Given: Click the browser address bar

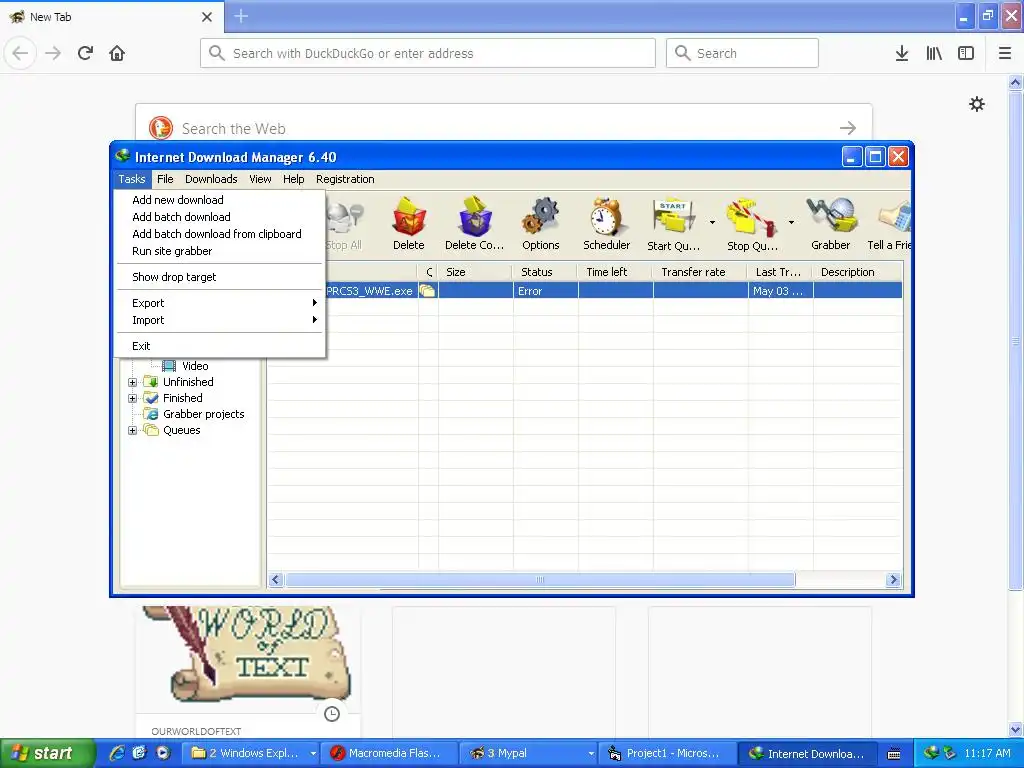Looking at the screenshot, I should click(428, 53).
